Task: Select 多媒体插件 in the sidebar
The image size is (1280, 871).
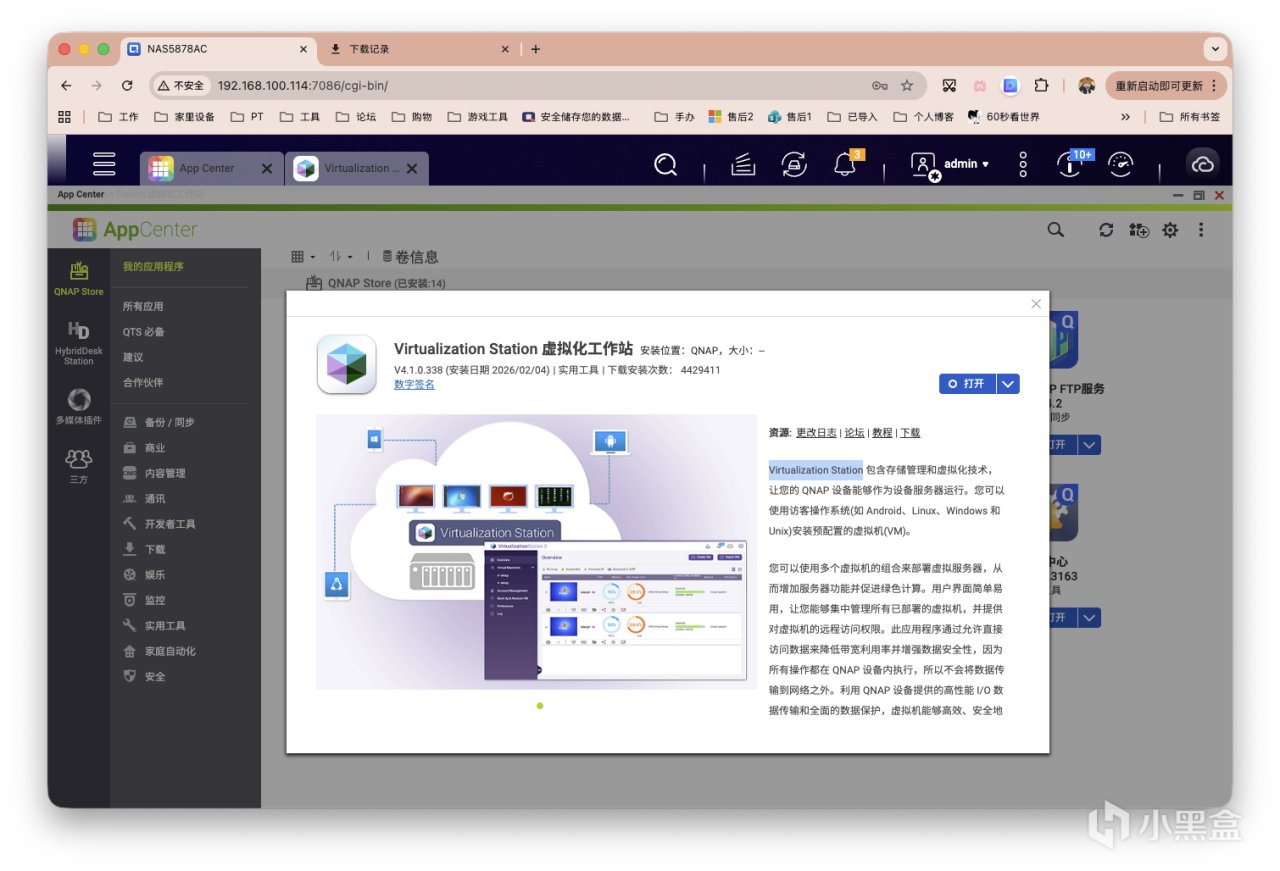Action: (x=79, y=407)
